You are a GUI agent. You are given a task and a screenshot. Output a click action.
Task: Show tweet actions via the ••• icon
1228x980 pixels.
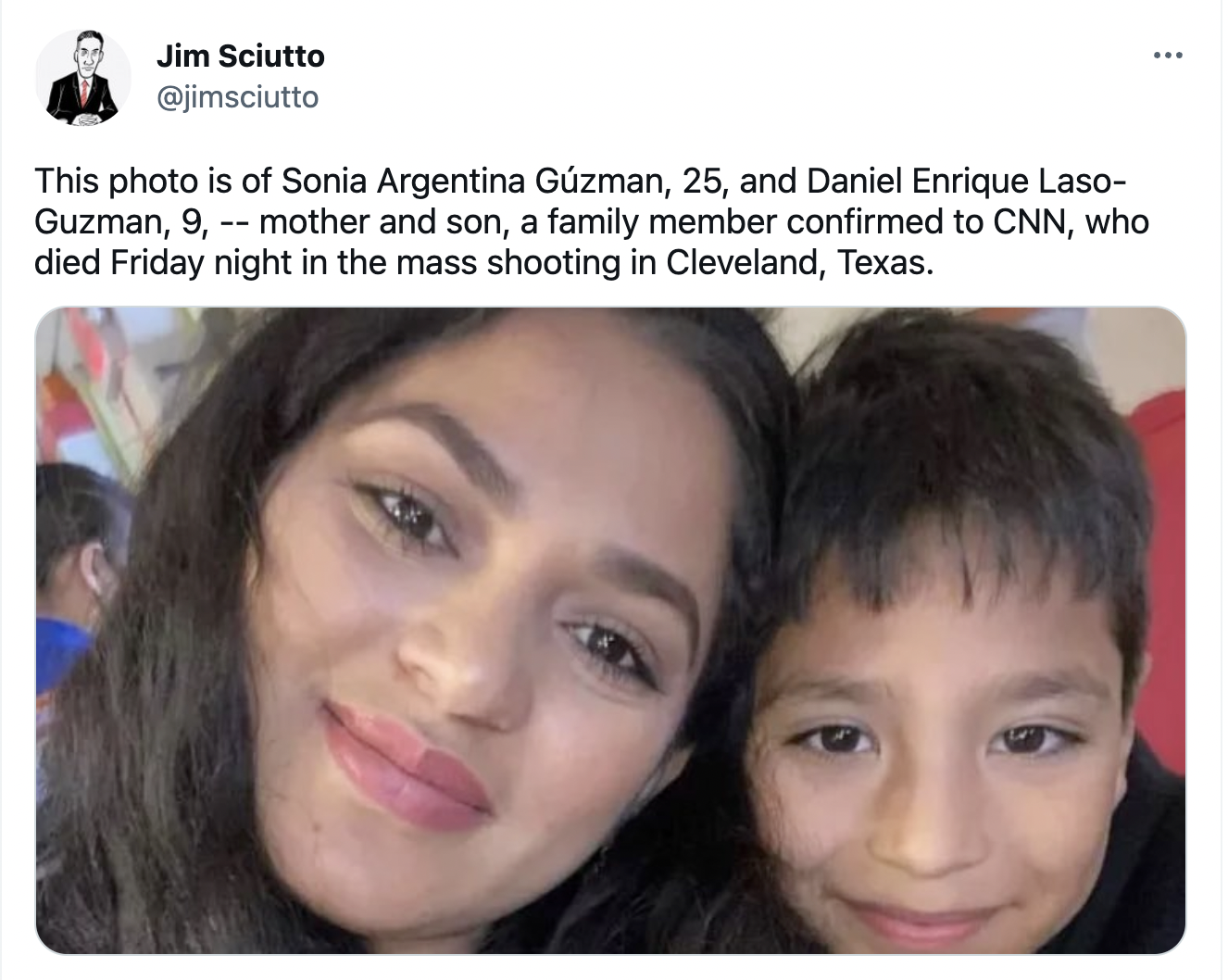coord(1167,57)
